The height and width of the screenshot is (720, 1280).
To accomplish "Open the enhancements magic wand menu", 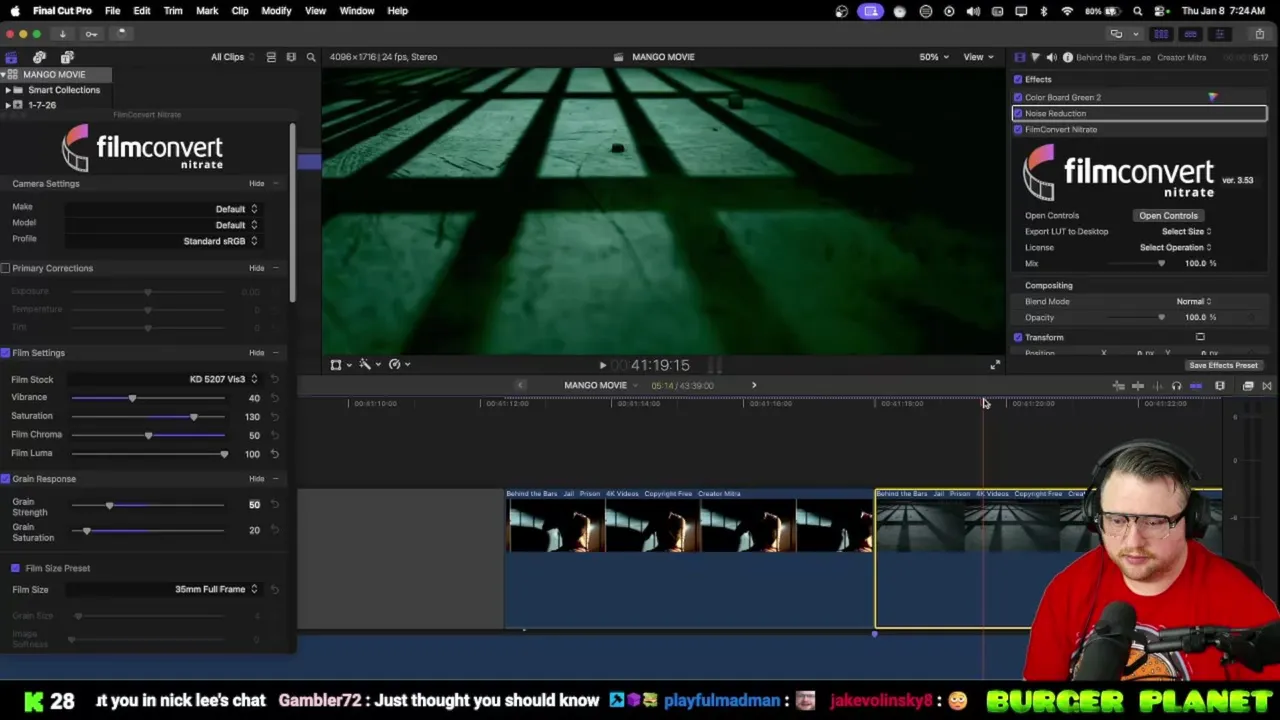I will [368, 365].
